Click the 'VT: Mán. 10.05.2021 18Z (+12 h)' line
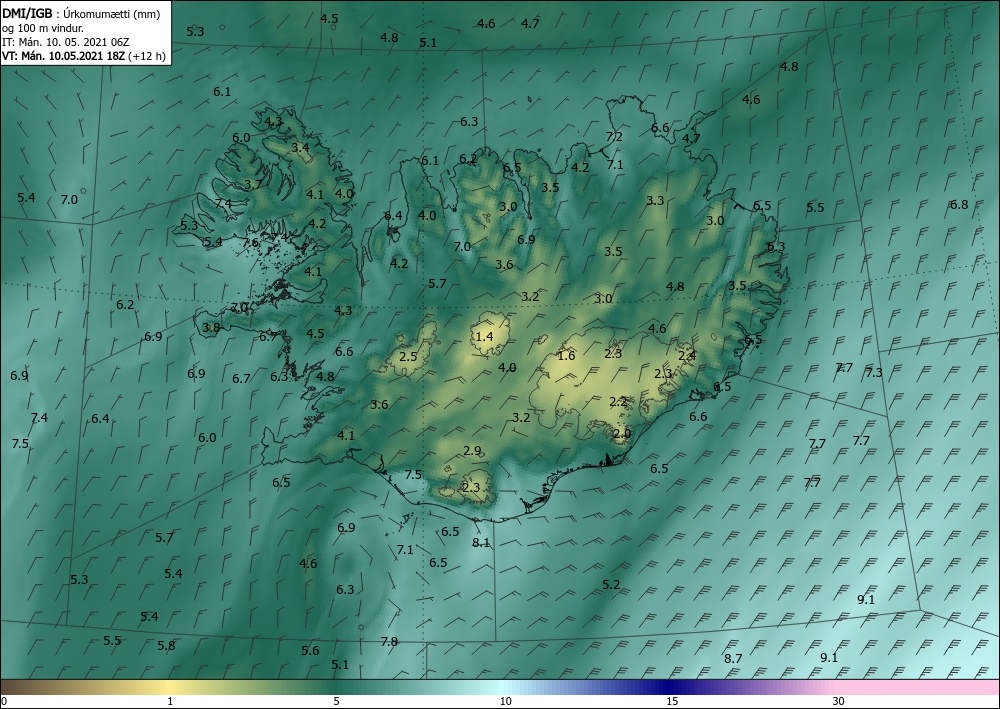Screen dimensions: 1000x709 point(84,56)
